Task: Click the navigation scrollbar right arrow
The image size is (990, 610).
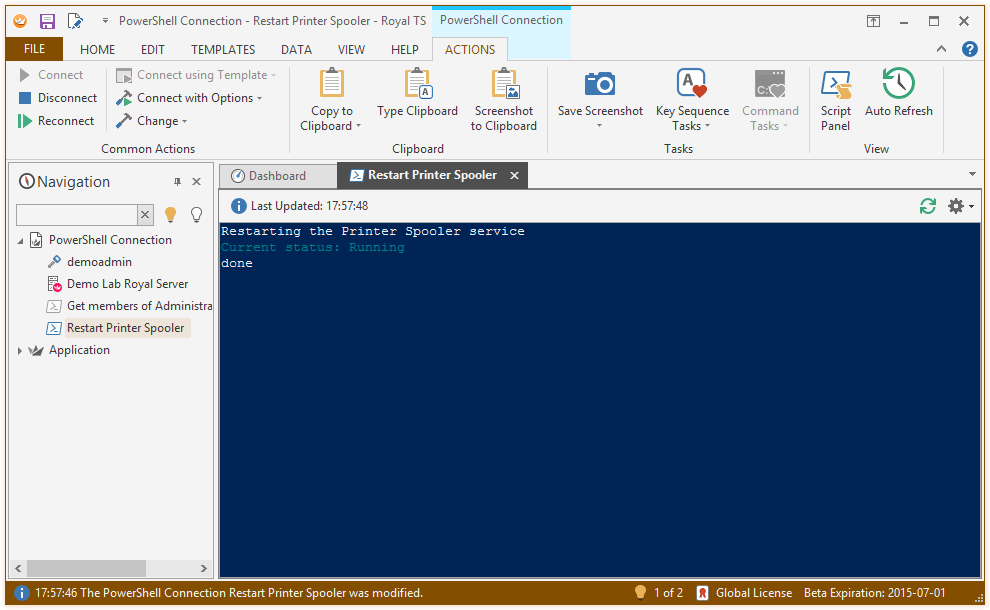Action: click(x=203, y=568)
